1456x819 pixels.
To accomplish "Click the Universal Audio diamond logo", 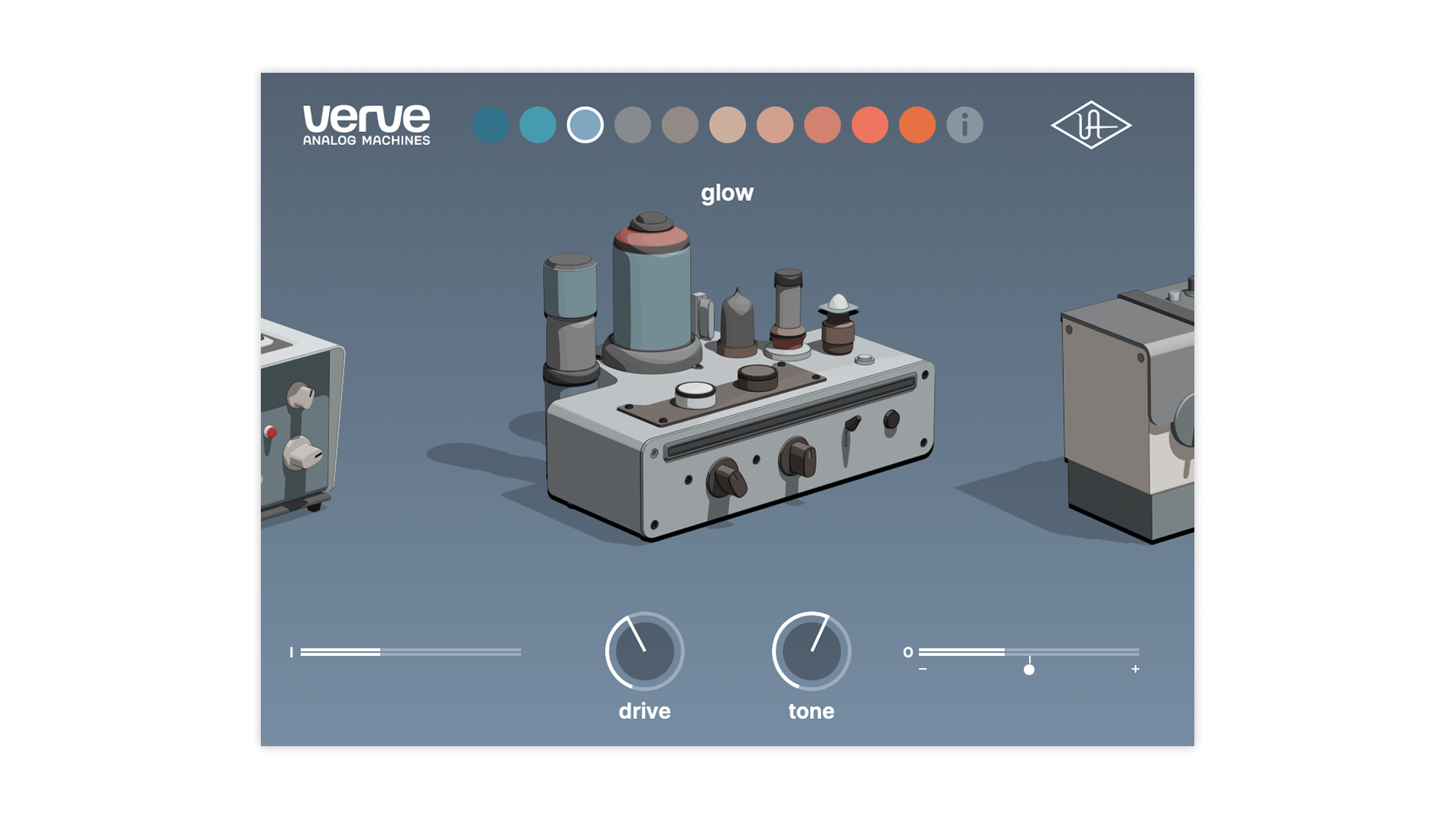I will (x=1090, y=125).
